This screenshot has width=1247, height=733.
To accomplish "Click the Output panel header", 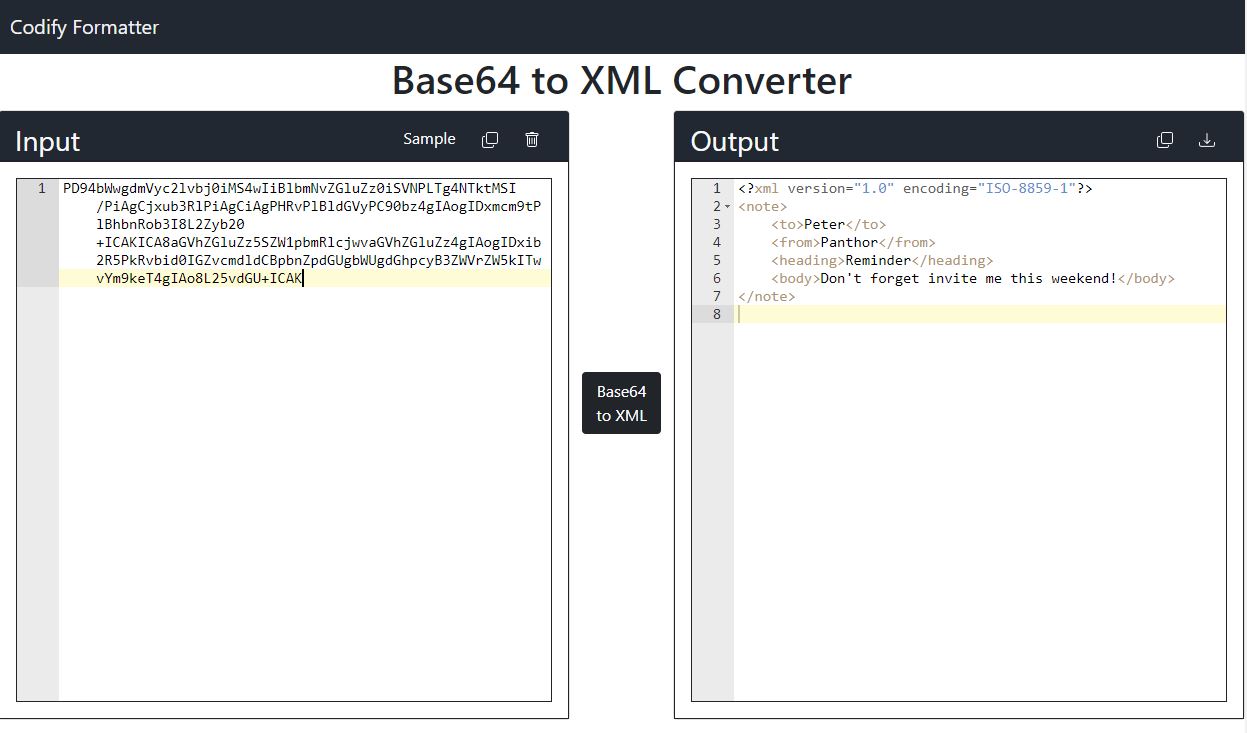I will point(733,141).
